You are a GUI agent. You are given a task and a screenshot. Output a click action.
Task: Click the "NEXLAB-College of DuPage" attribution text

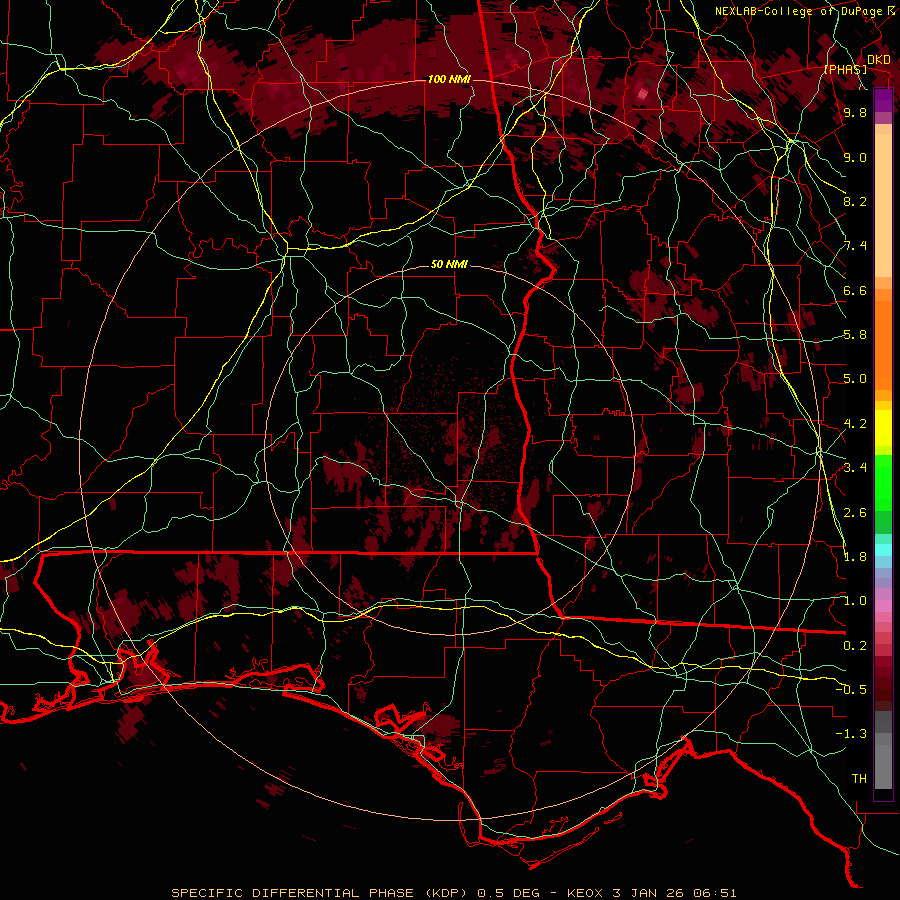pos(800,11)
